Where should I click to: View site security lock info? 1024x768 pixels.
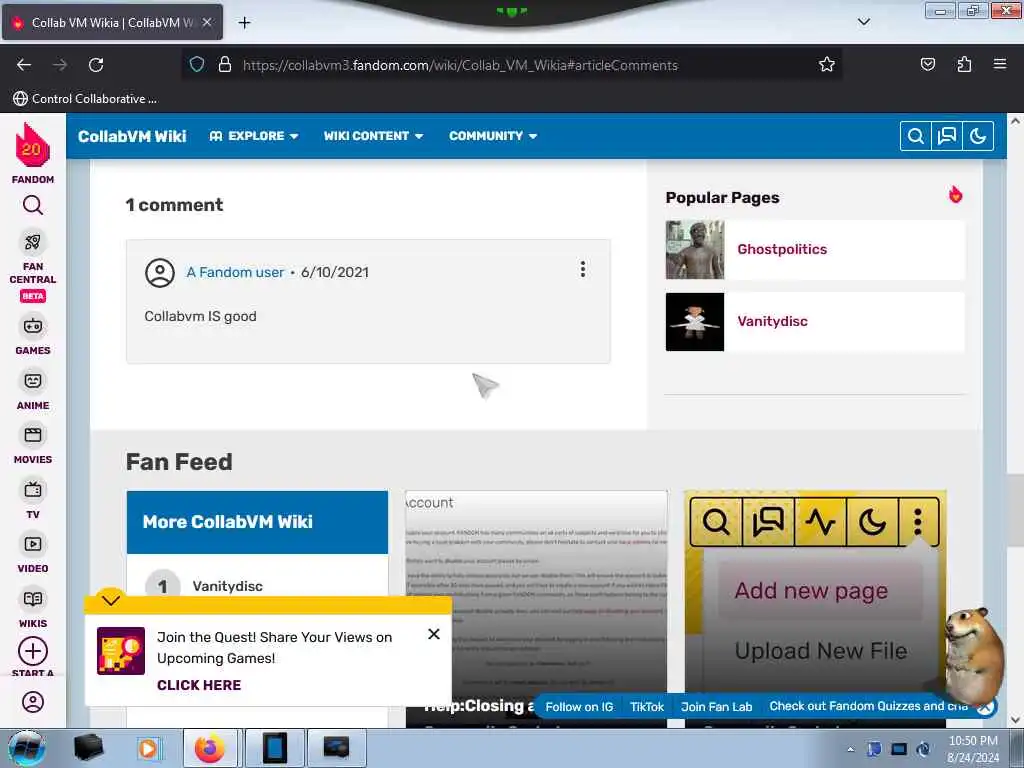click(x=225, y=65)
